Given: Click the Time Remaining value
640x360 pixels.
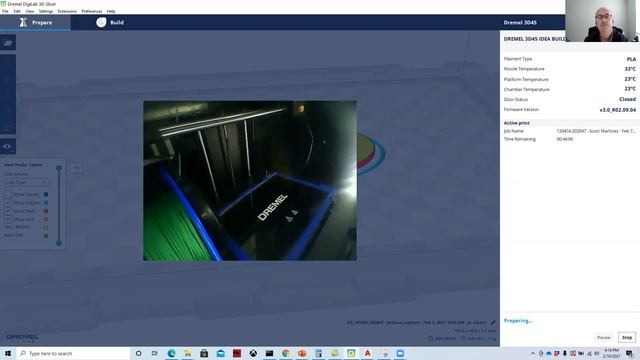Looking at the screenshot, I should pos(564,139).
